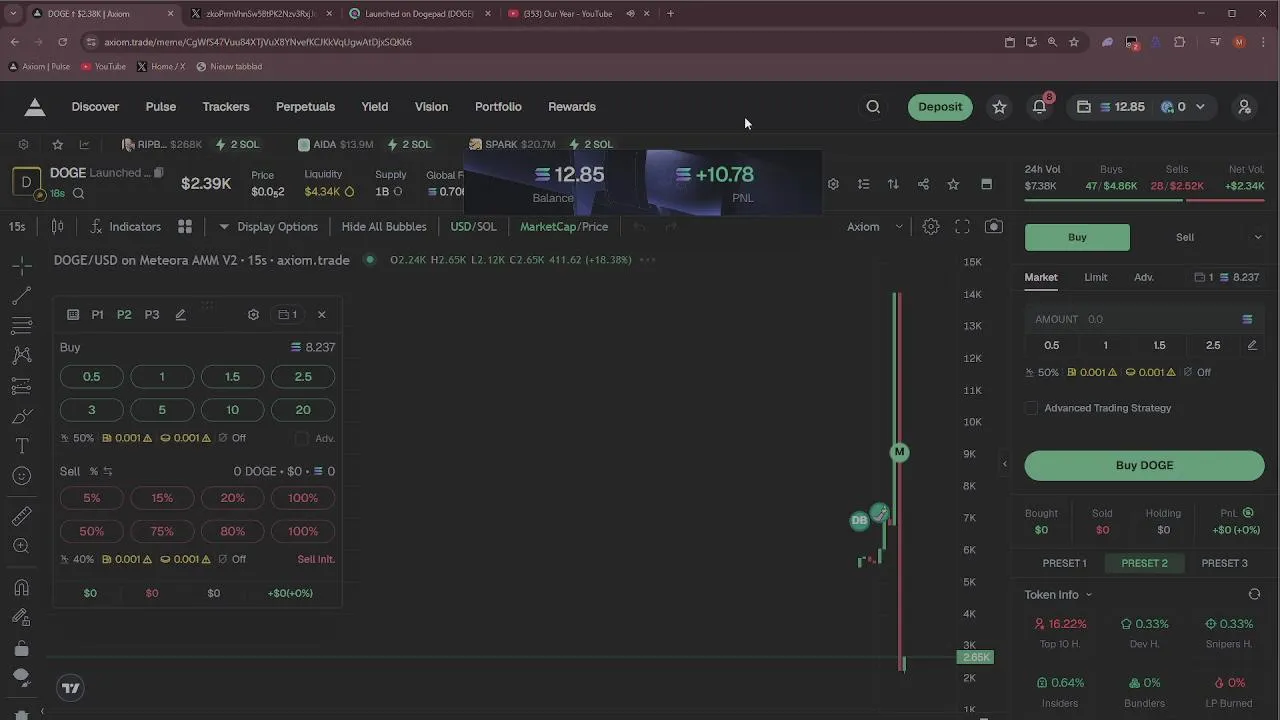The height and width of the screenshot is (720, 1280).
Task: Select the Fibonacci retracement tool
Action: coord(22,326)
